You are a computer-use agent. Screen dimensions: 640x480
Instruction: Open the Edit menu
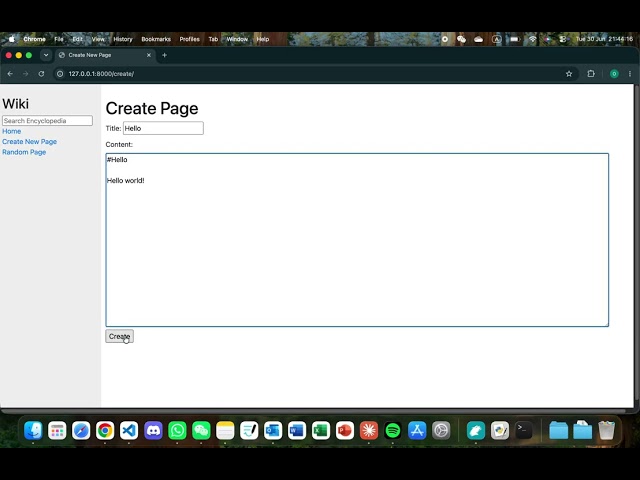point(78,39)
